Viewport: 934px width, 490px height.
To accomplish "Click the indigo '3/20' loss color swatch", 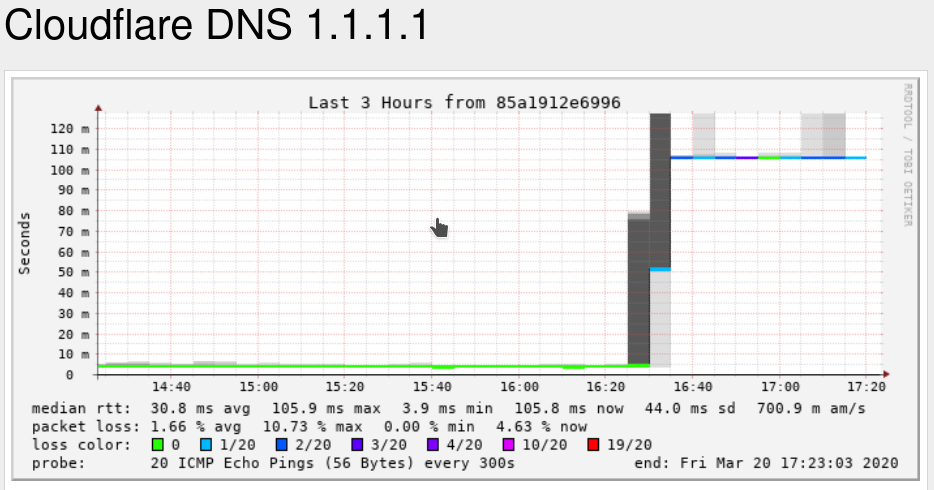I will [357, 445].
